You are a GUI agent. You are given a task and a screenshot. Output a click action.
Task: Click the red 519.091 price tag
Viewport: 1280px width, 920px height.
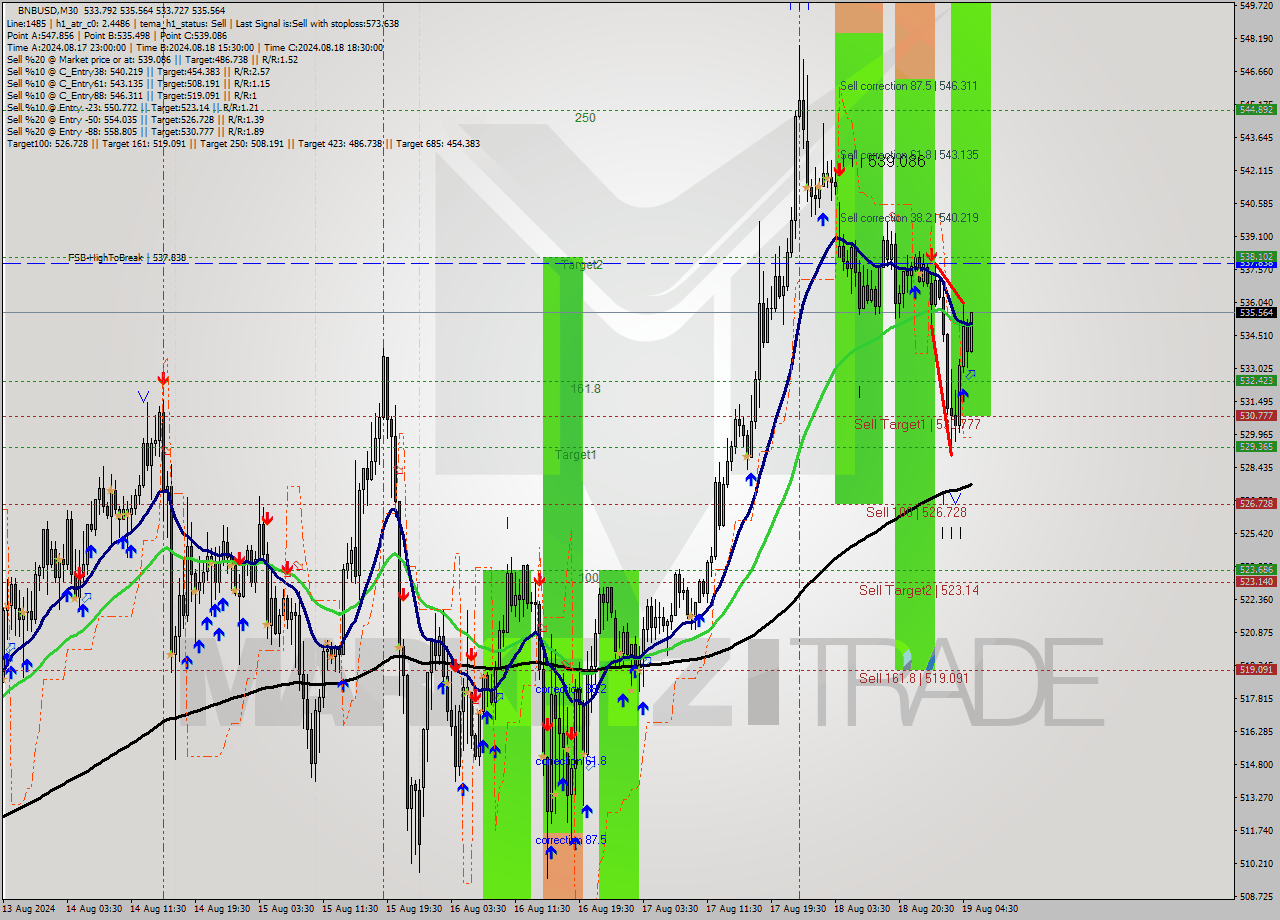tap(1256, 669)
